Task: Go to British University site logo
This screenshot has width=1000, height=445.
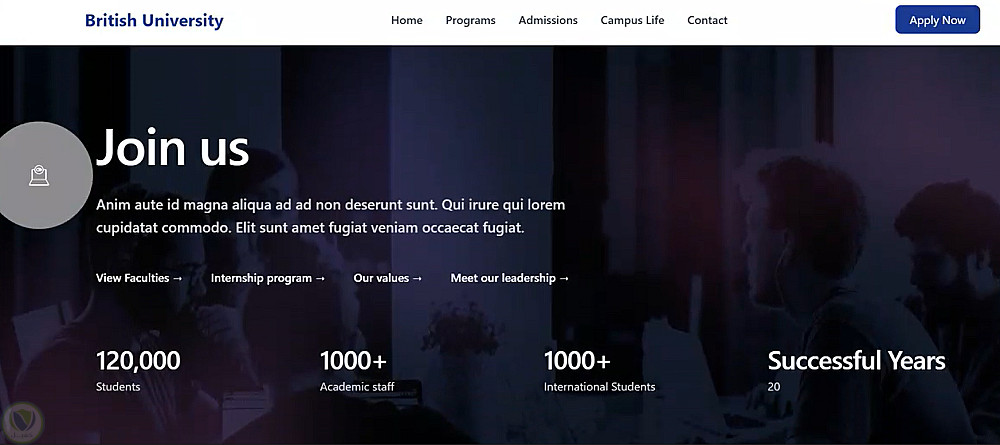Action: pyautogui.click(x=154, y=20)
